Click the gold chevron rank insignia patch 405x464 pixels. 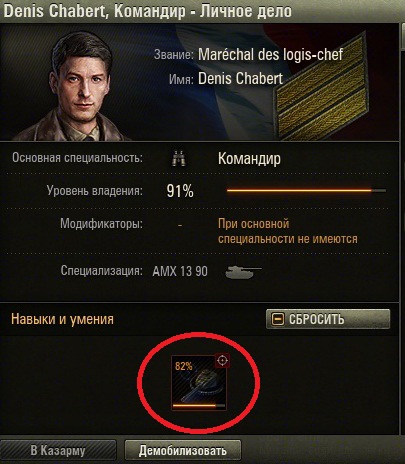(x=323, y=88)
